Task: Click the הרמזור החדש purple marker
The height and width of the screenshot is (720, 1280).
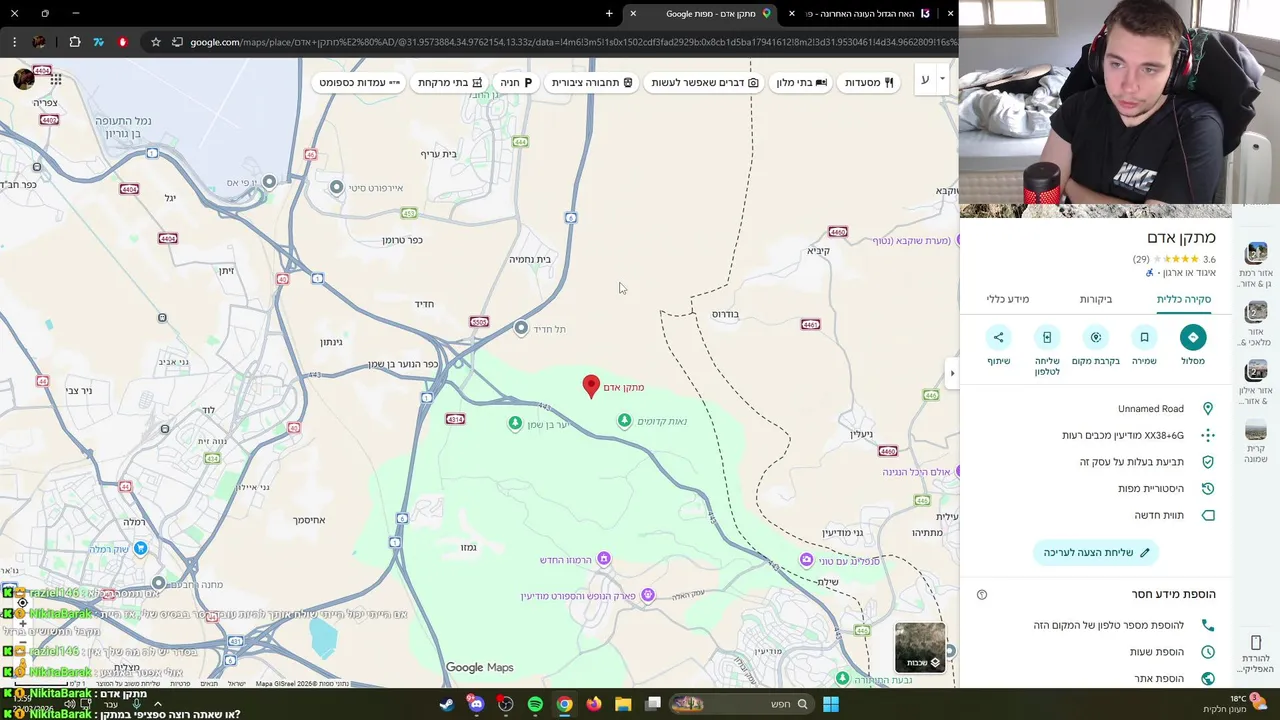Action: (603, 559)
